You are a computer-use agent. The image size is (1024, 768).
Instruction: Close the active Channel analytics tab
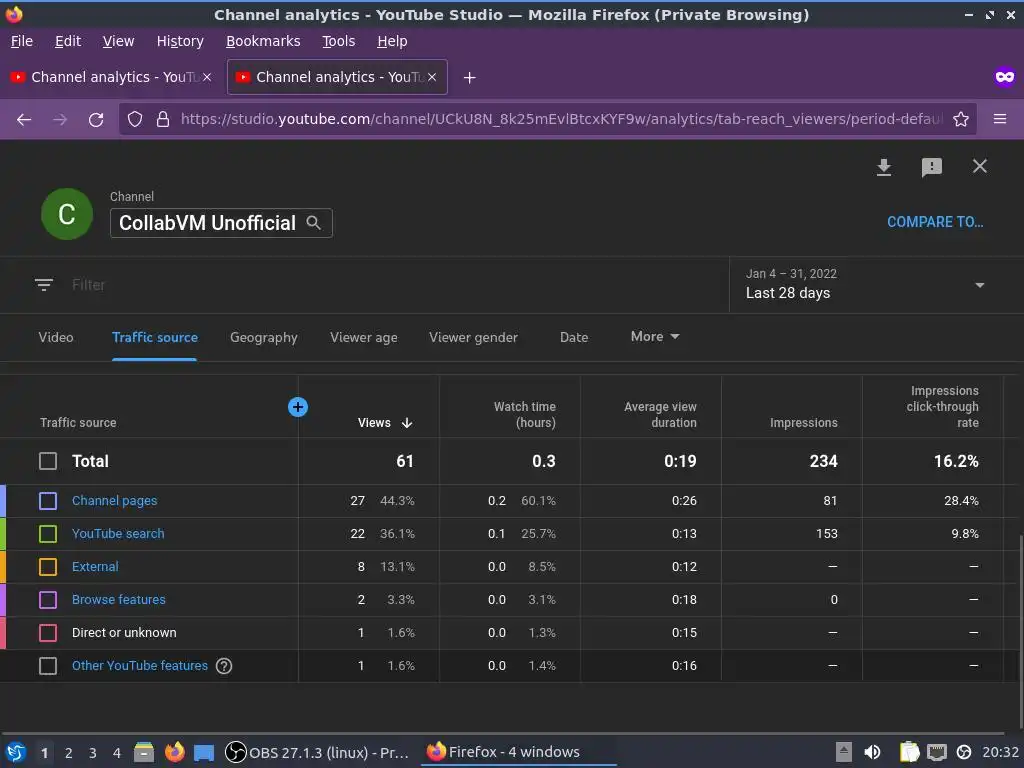(432, 77)
